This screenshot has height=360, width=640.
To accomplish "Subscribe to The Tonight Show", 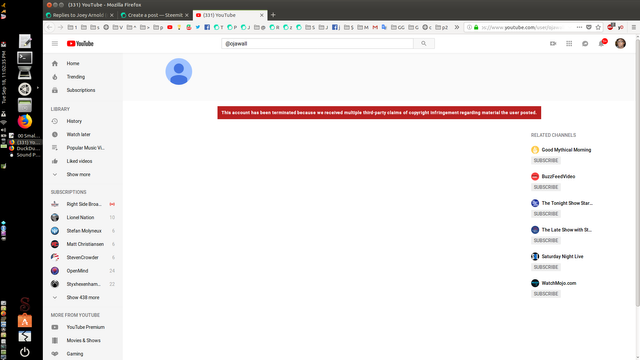I will (546, 214).
